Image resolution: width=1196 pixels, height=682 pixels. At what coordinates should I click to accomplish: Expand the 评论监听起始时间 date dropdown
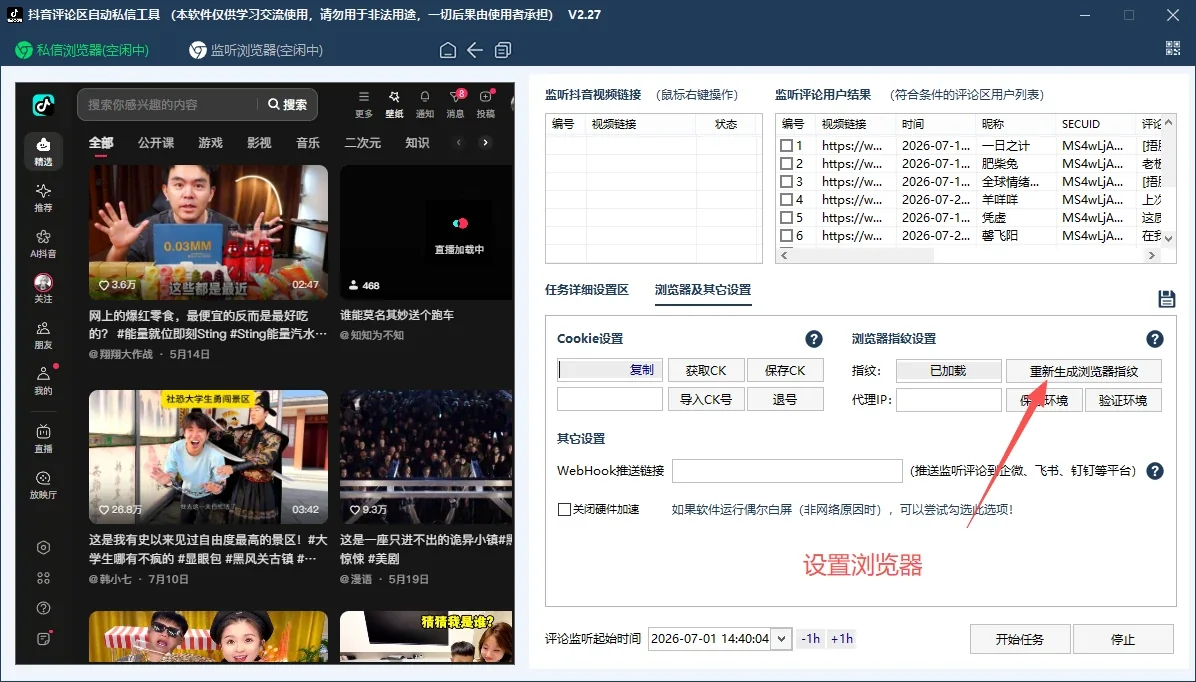[x=781, y=639]
